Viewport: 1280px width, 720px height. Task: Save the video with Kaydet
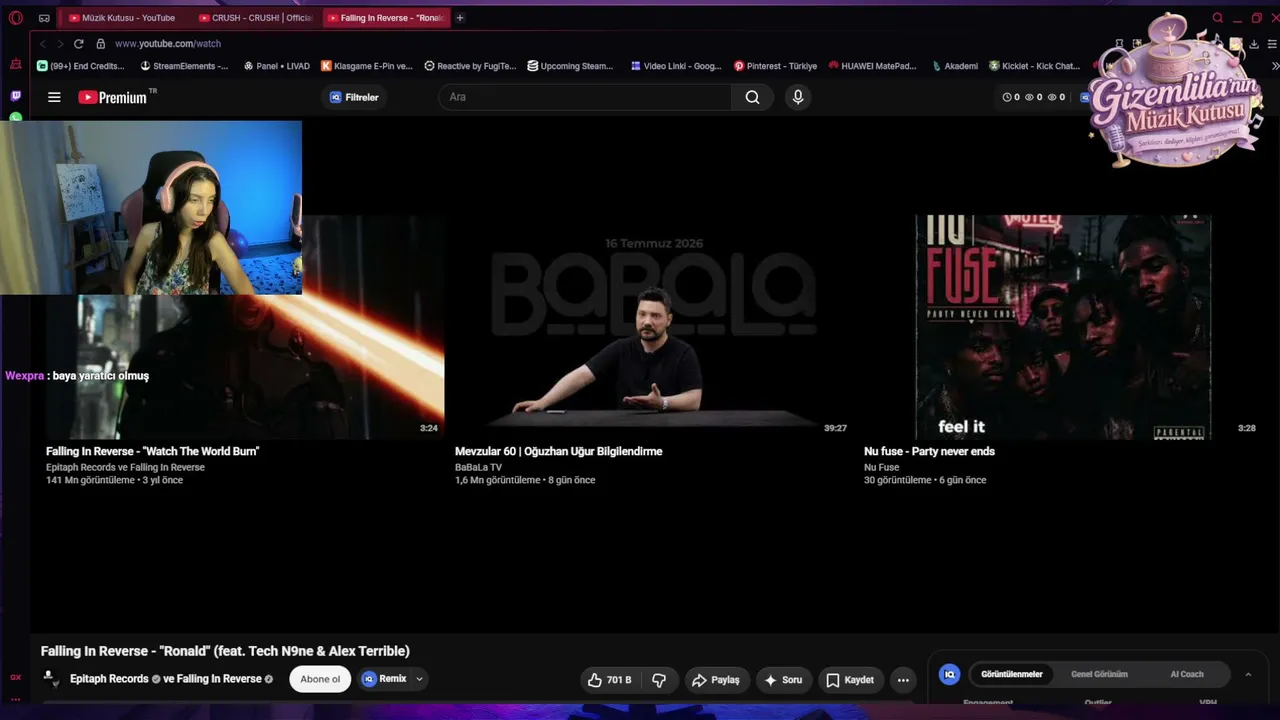tap(850, 680)
